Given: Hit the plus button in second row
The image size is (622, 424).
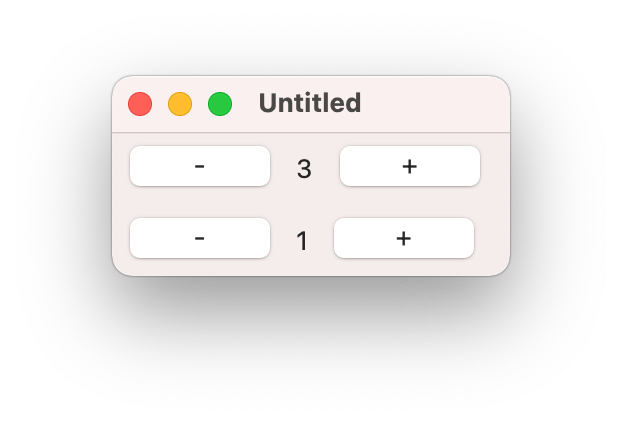Looking at the screenshot, I should [404, 238].
